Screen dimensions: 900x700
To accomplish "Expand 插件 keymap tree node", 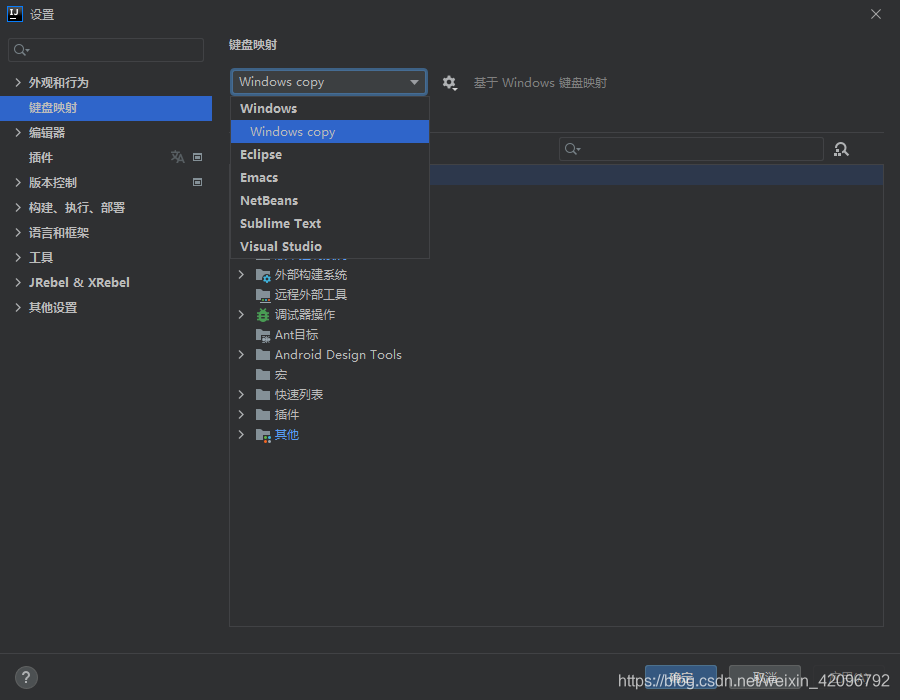I will coord(242,415).
